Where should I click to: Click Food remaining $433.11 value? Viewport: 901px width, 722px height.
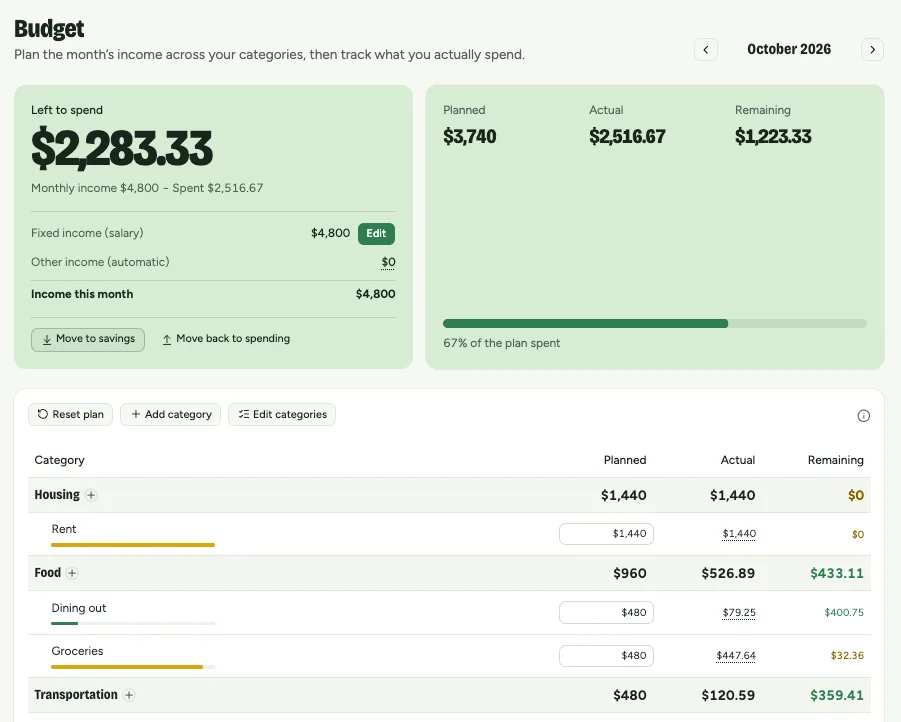coord(837,574)
